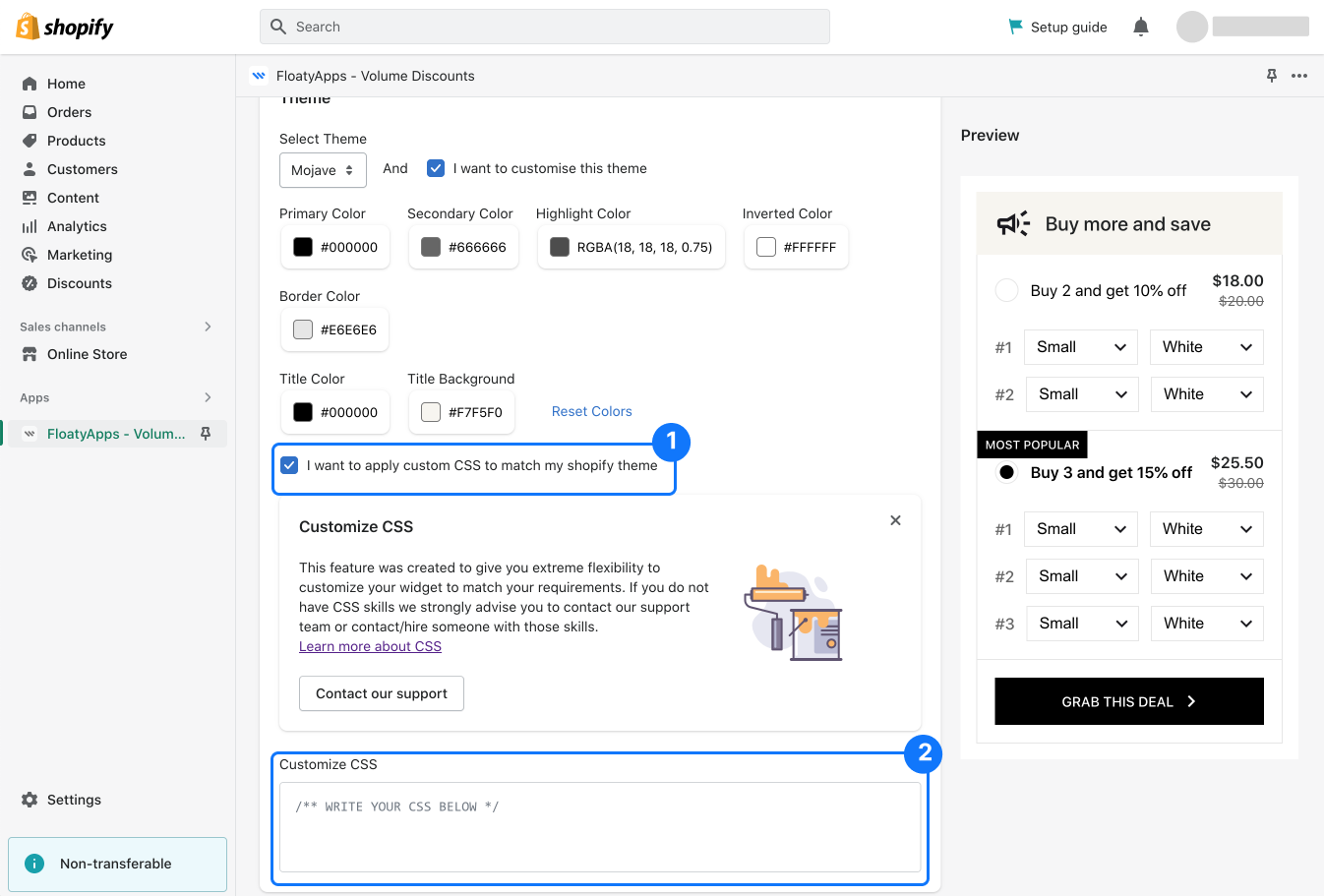Open the Discounts menu item
Image resolution: width=1324 pixels, height=896 pixels.
(79, 283)
